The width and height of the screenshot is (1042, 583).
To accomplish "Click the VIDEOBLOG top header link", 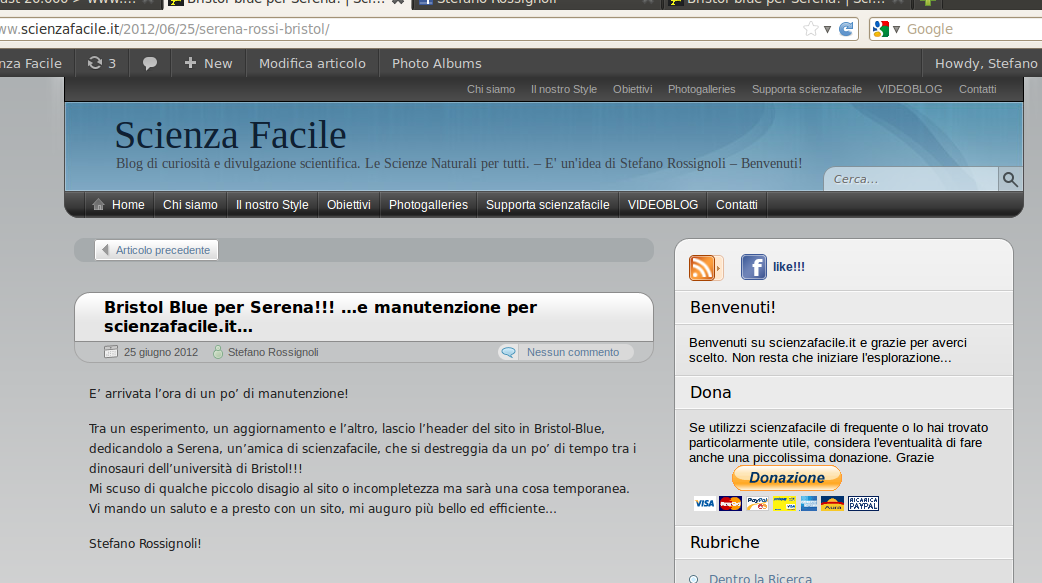I will click(x=910, y=89).
